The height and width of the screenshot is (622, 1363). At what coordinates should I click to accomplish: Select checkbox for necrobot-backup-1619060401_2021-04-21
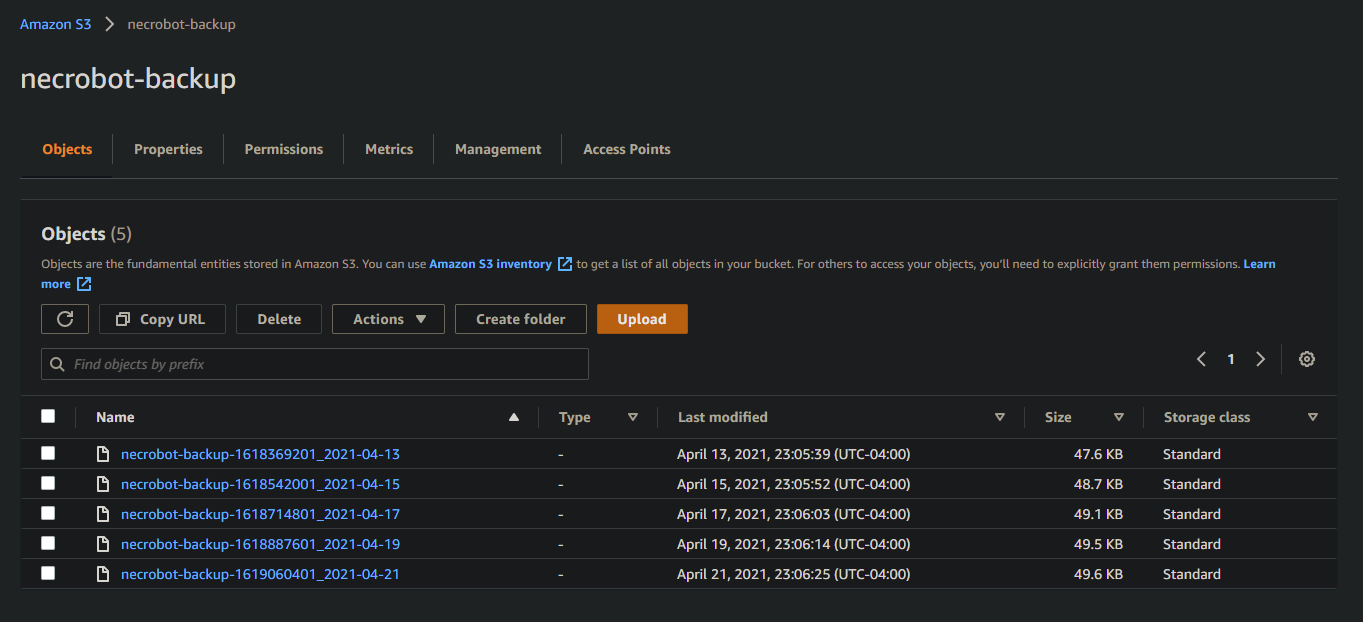pos(48,573)
